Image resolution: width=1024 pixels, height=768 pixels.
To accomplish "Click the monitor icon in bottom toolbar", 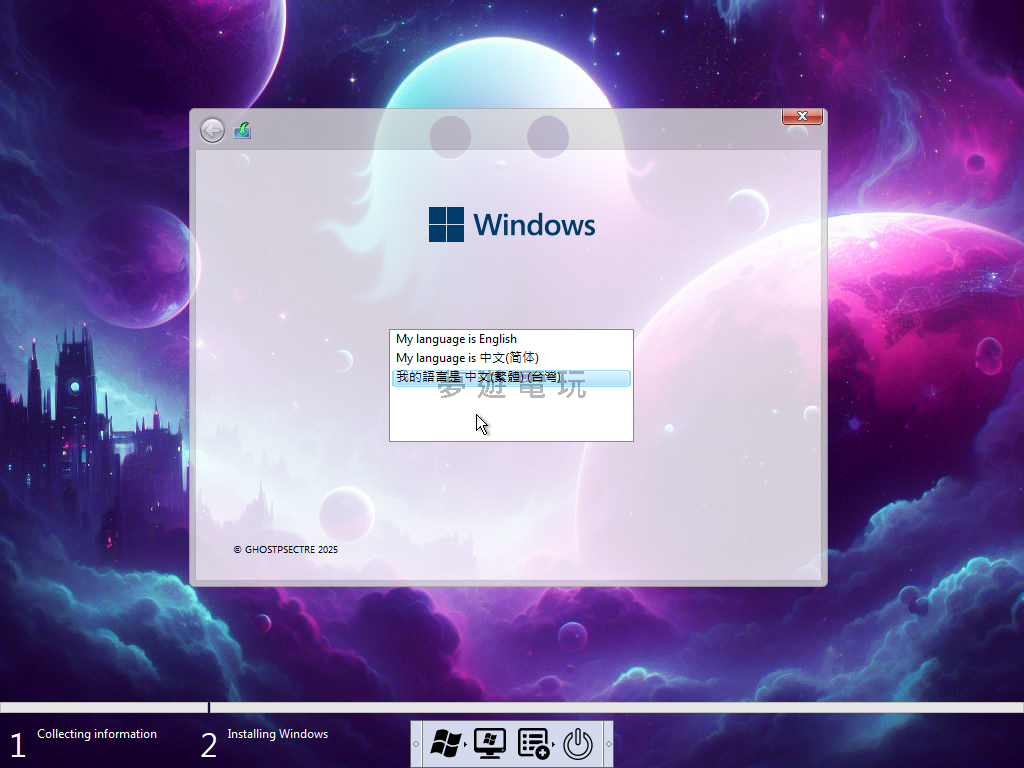I will point(489,743).
